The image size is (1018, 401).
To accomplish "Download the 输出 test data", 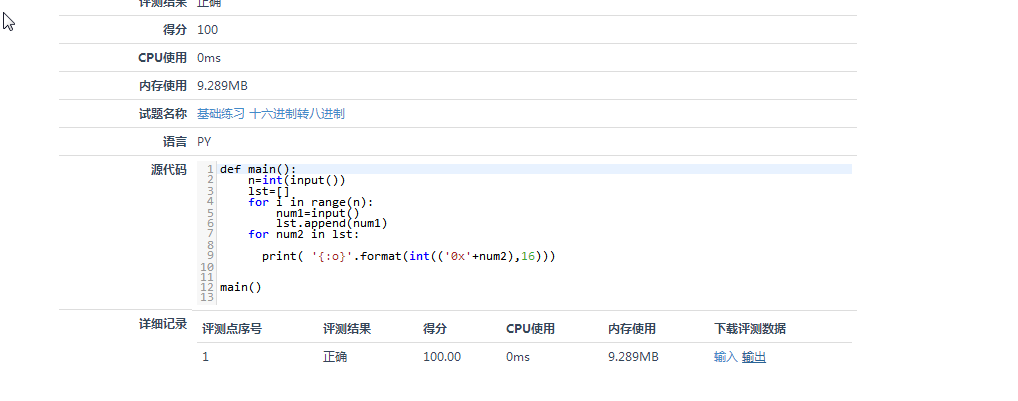I will pyautogui.click(x=754, y=357).
